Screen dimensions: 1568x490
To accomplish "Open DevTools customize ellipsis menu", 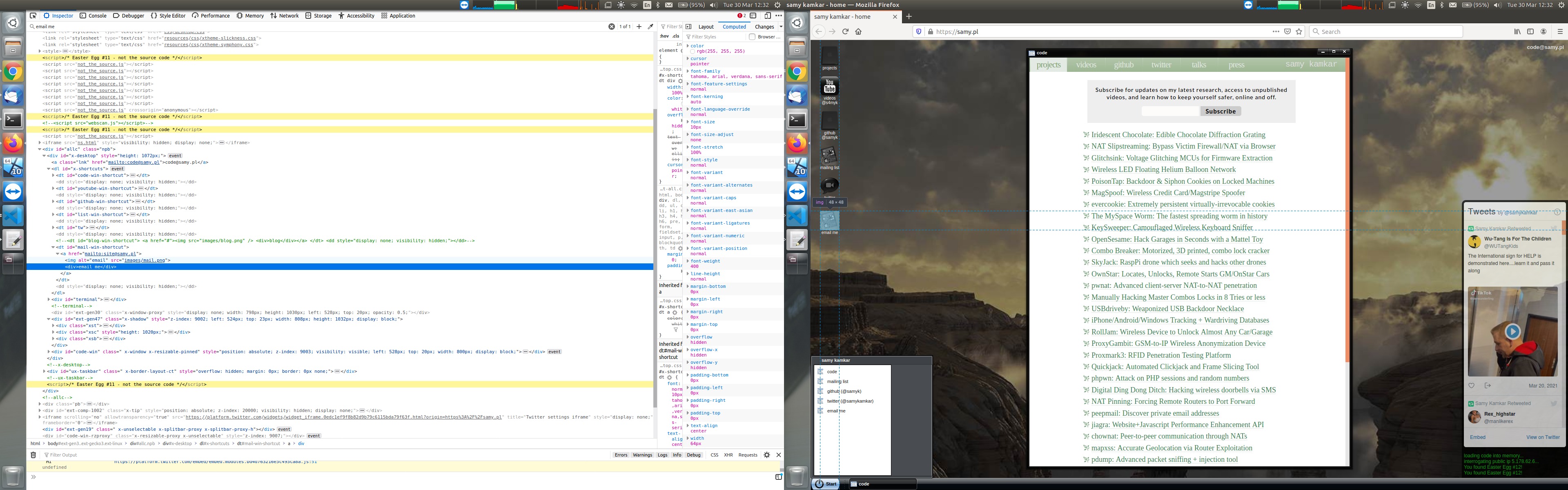I will pyautogui.click(x=779, y=16).
